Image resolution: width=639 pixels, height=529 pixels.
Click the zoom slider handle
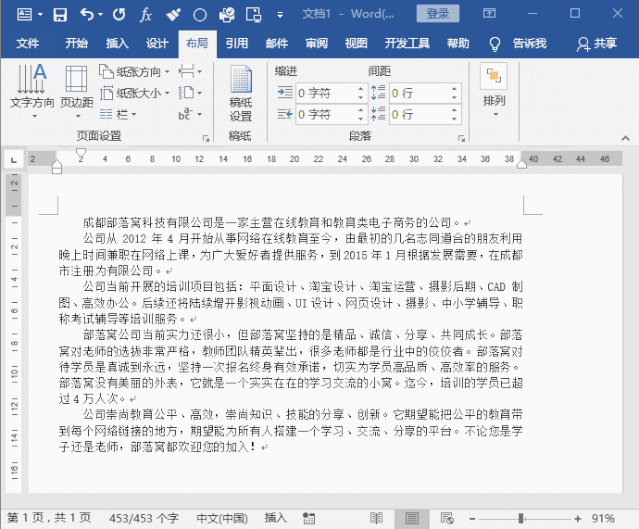(521, 518)
